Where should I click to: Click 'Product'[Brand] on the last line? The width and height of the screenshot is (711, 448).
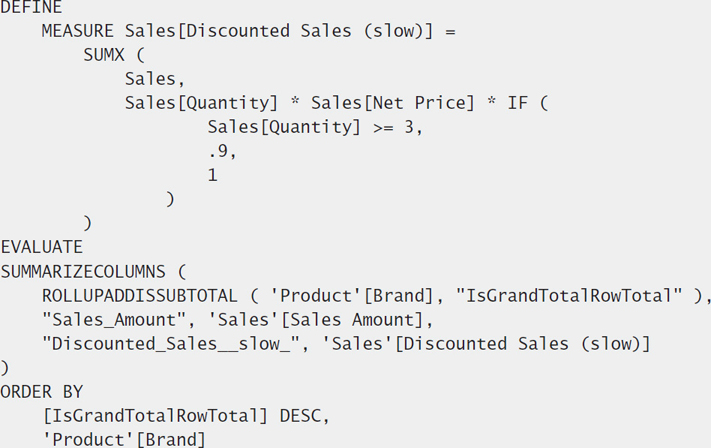coord(124,439)
